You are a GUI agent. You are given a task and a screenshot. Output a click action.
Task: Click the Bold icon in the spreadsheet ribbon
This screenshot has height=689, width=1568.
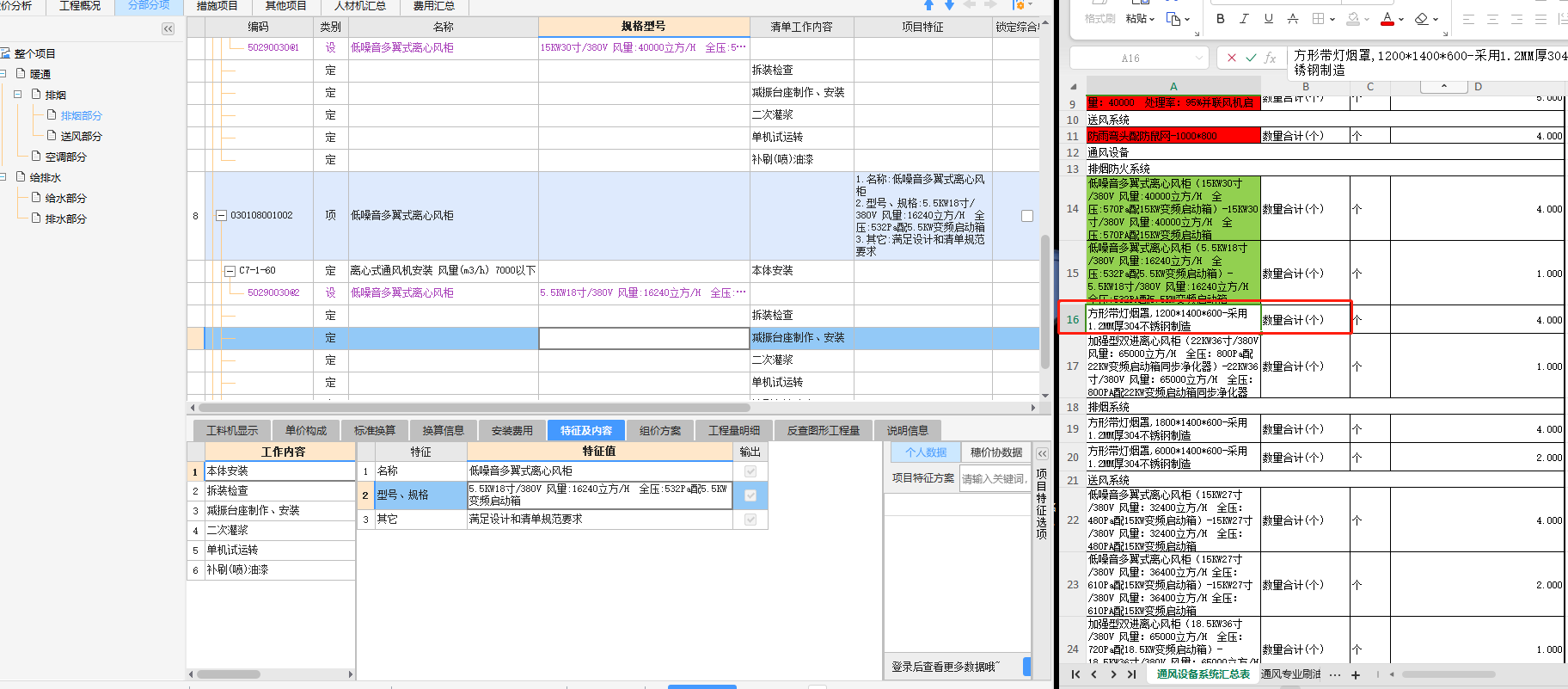[x=1220, y=18]
